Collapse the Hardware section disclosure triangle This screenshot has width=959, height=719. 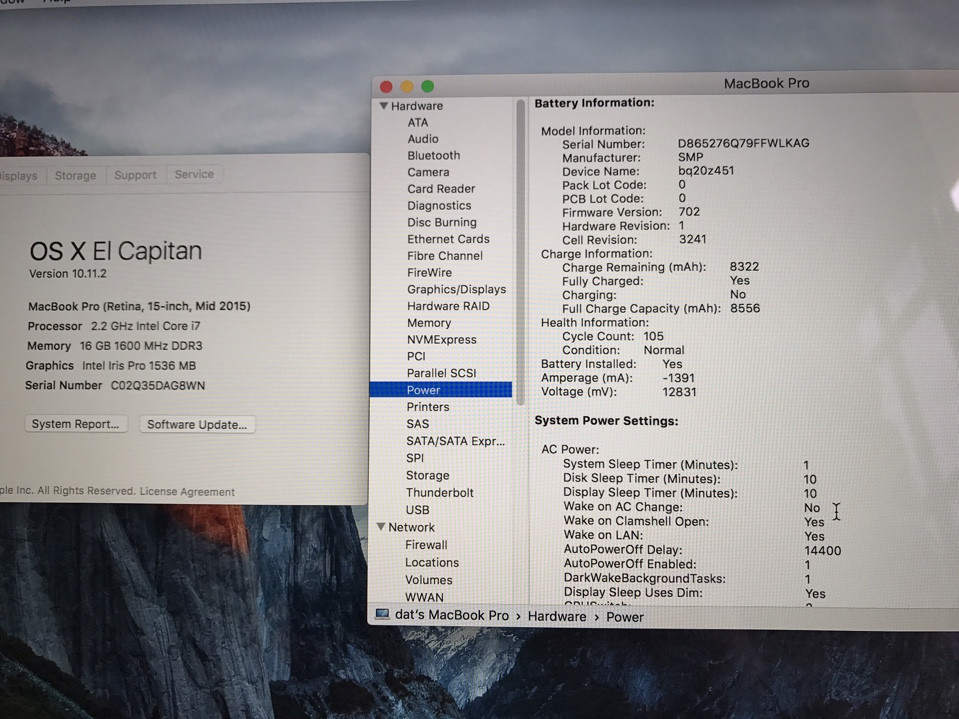[x=383, y=106]
